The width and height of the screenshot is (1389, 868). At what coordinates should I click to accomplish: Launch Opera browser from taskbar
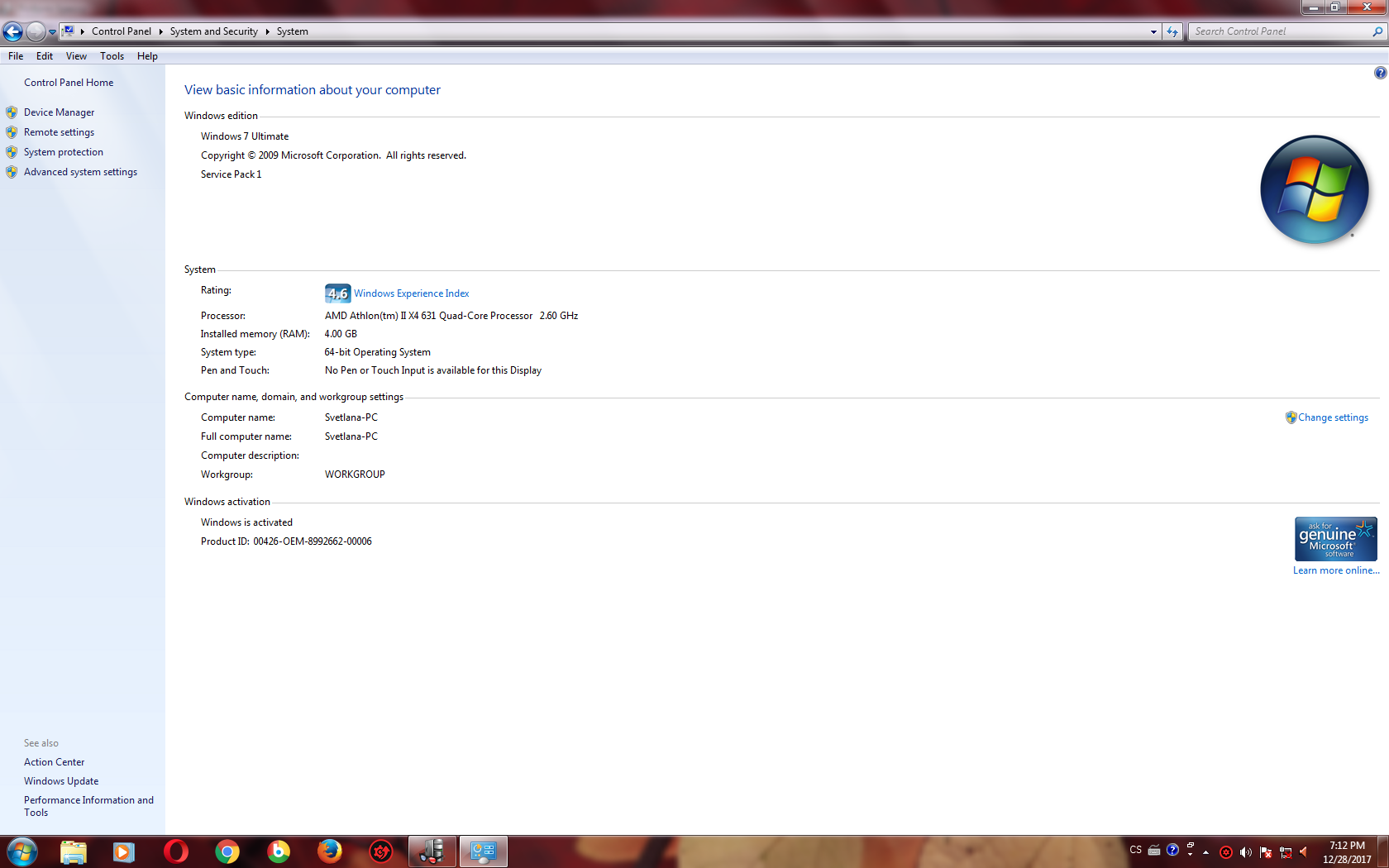(175, 851)
